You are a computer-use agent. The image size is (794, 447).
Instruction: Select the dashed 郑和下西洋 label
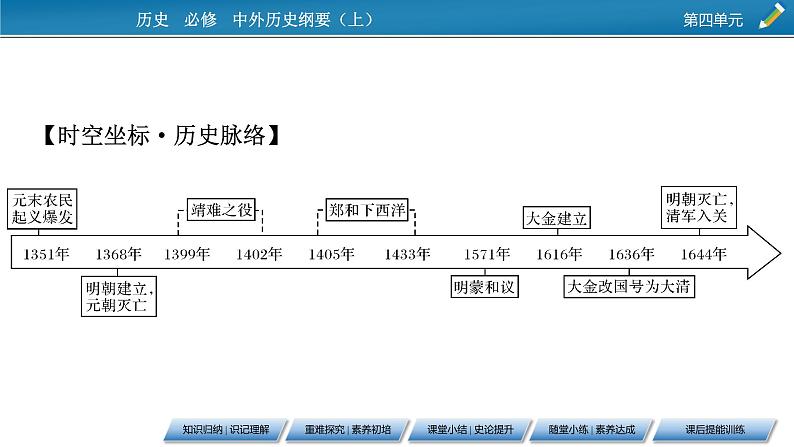tap(368, 212)
